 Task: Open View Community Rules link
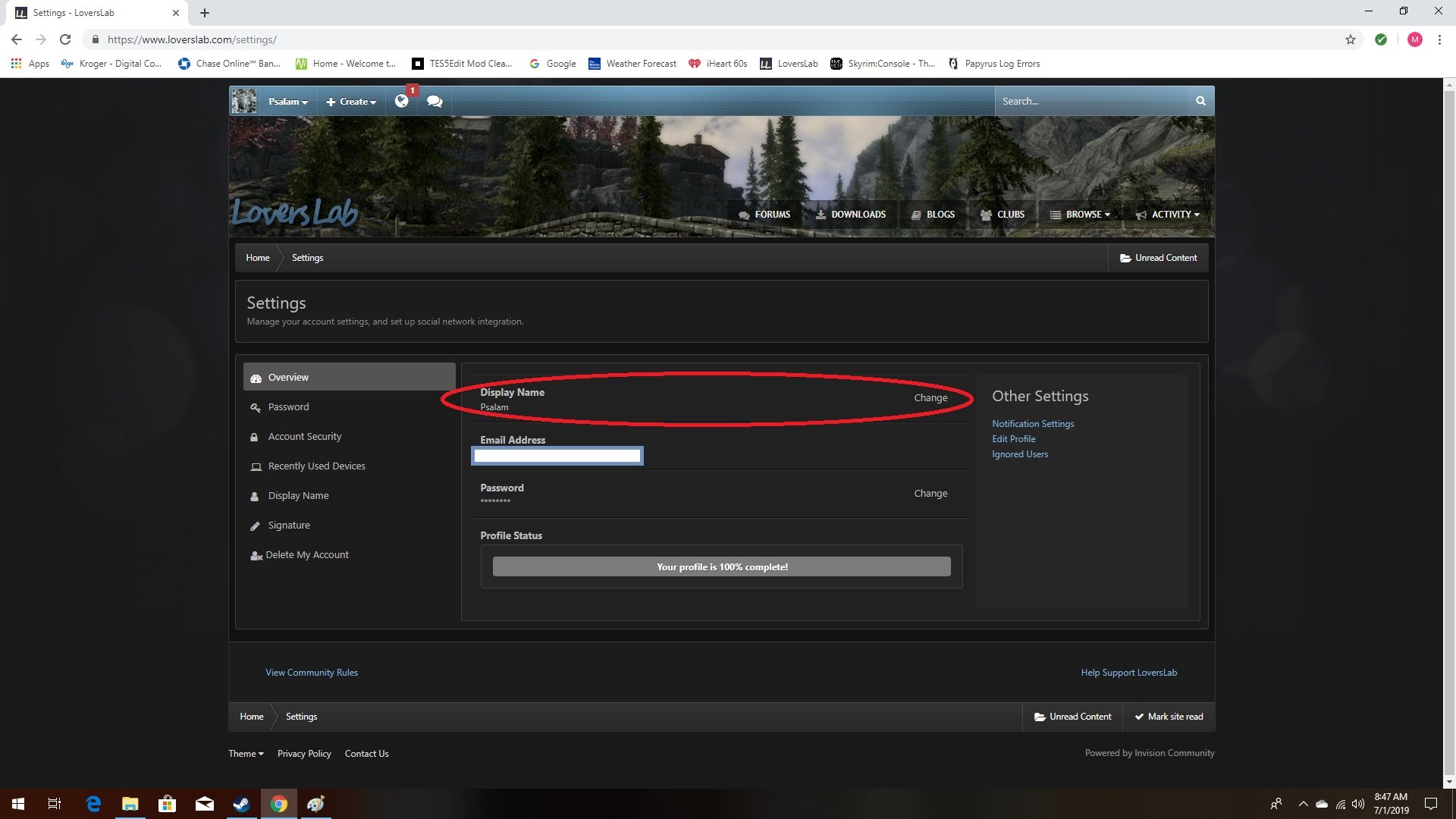[x=312, y=673]
